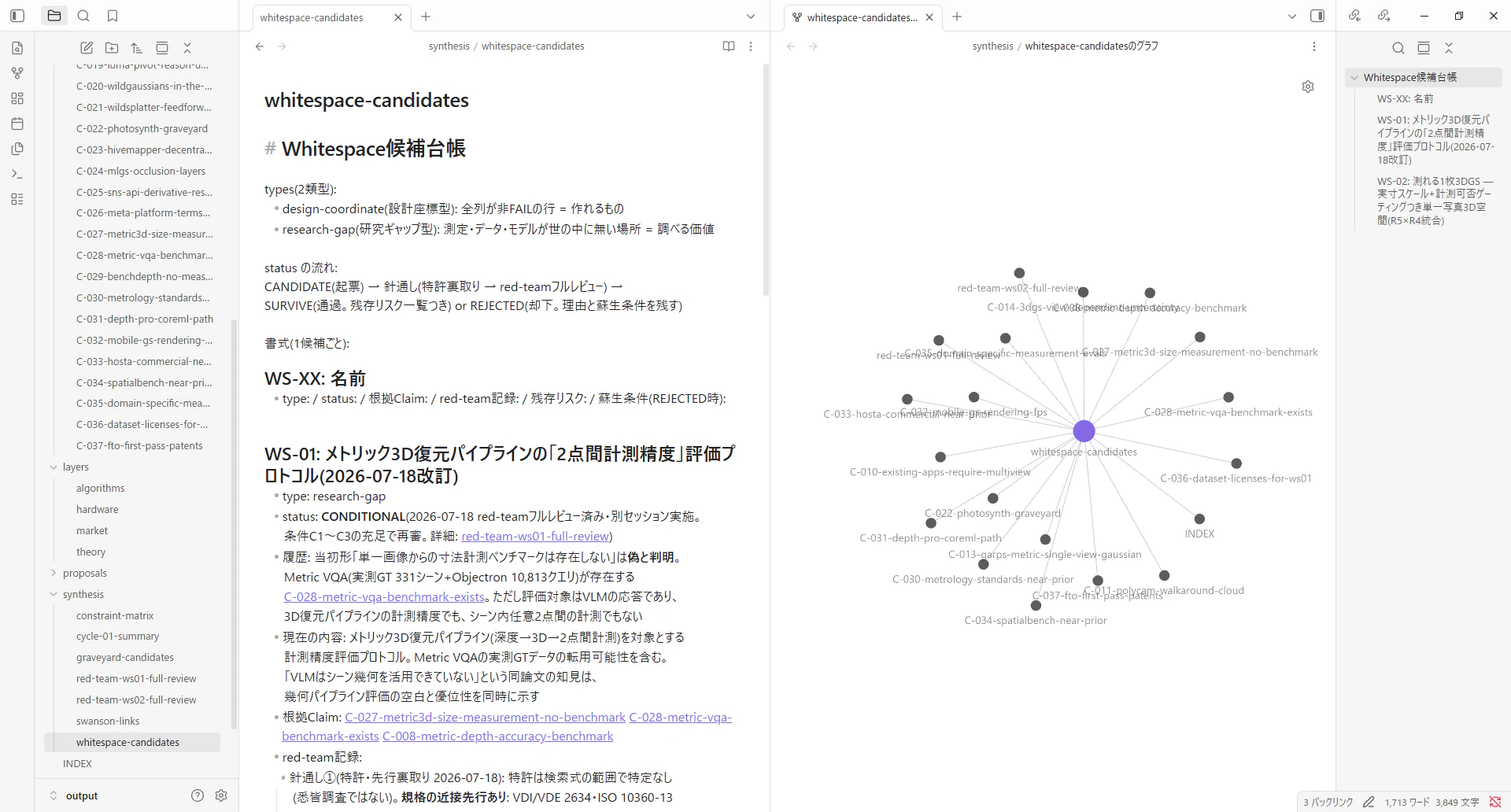1511x812 pixels.
Task: Open the tab list dropdown of note pane
Action: [x=751, y=17]
